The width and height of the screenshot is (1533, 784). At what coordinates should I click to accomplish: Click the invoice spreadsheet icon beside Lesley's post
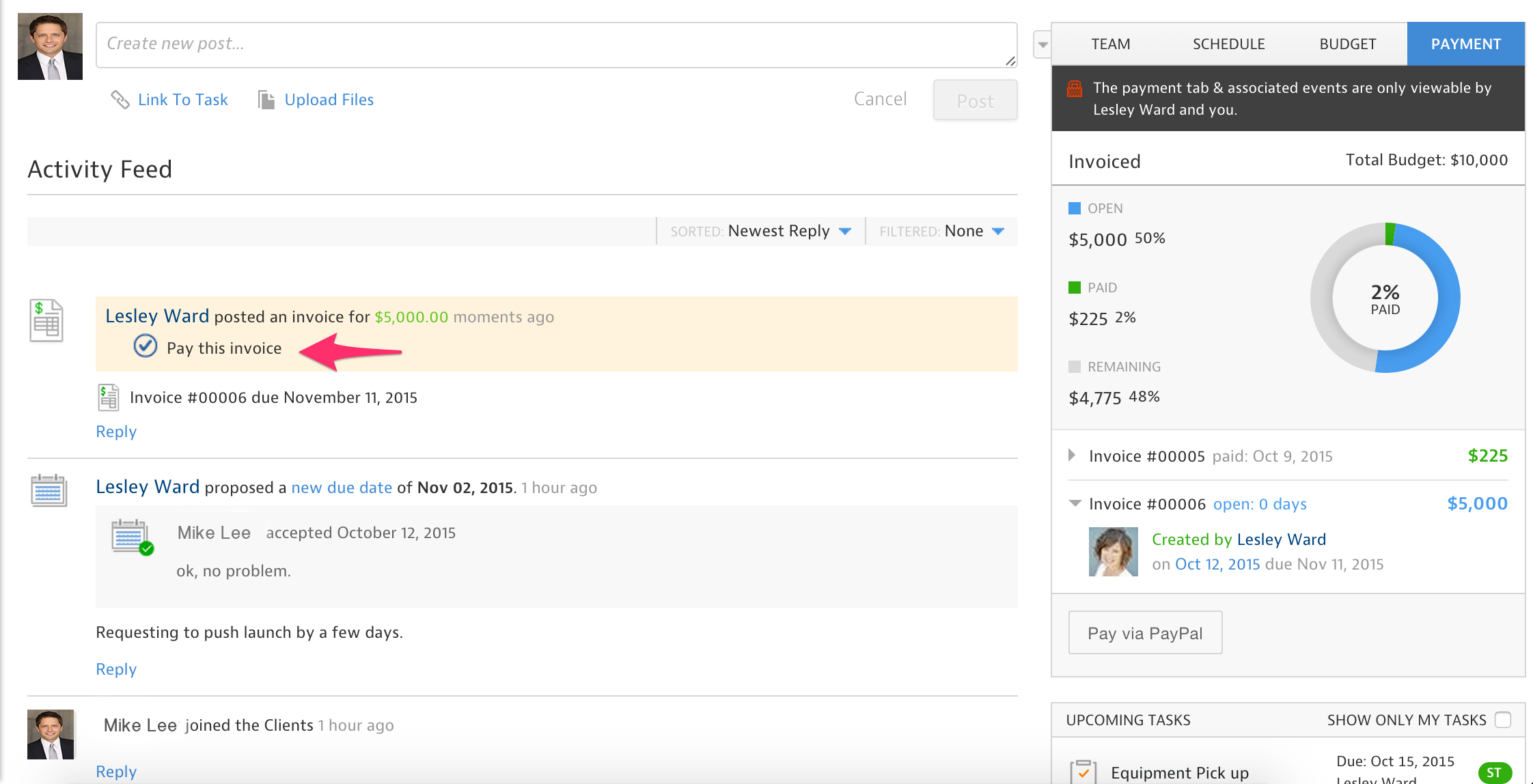pyautogui.click(x=46, y=320)
